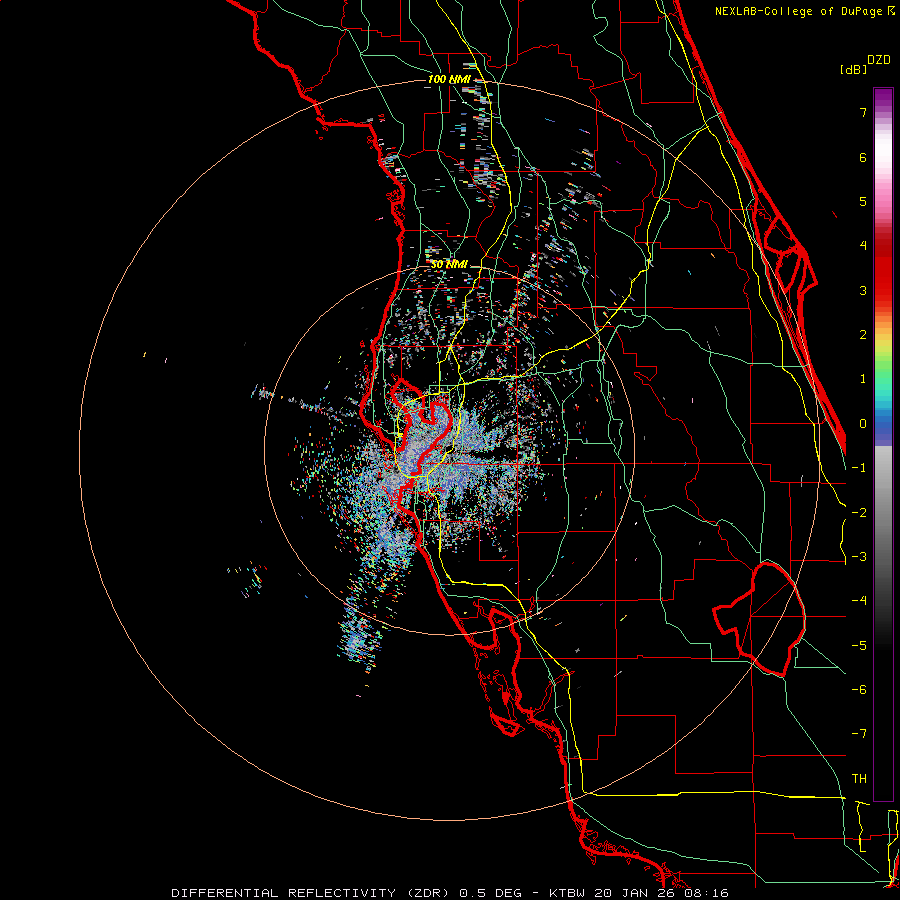Click the 0 value on the color scale
900x900 pixels.
pos(862,424)
